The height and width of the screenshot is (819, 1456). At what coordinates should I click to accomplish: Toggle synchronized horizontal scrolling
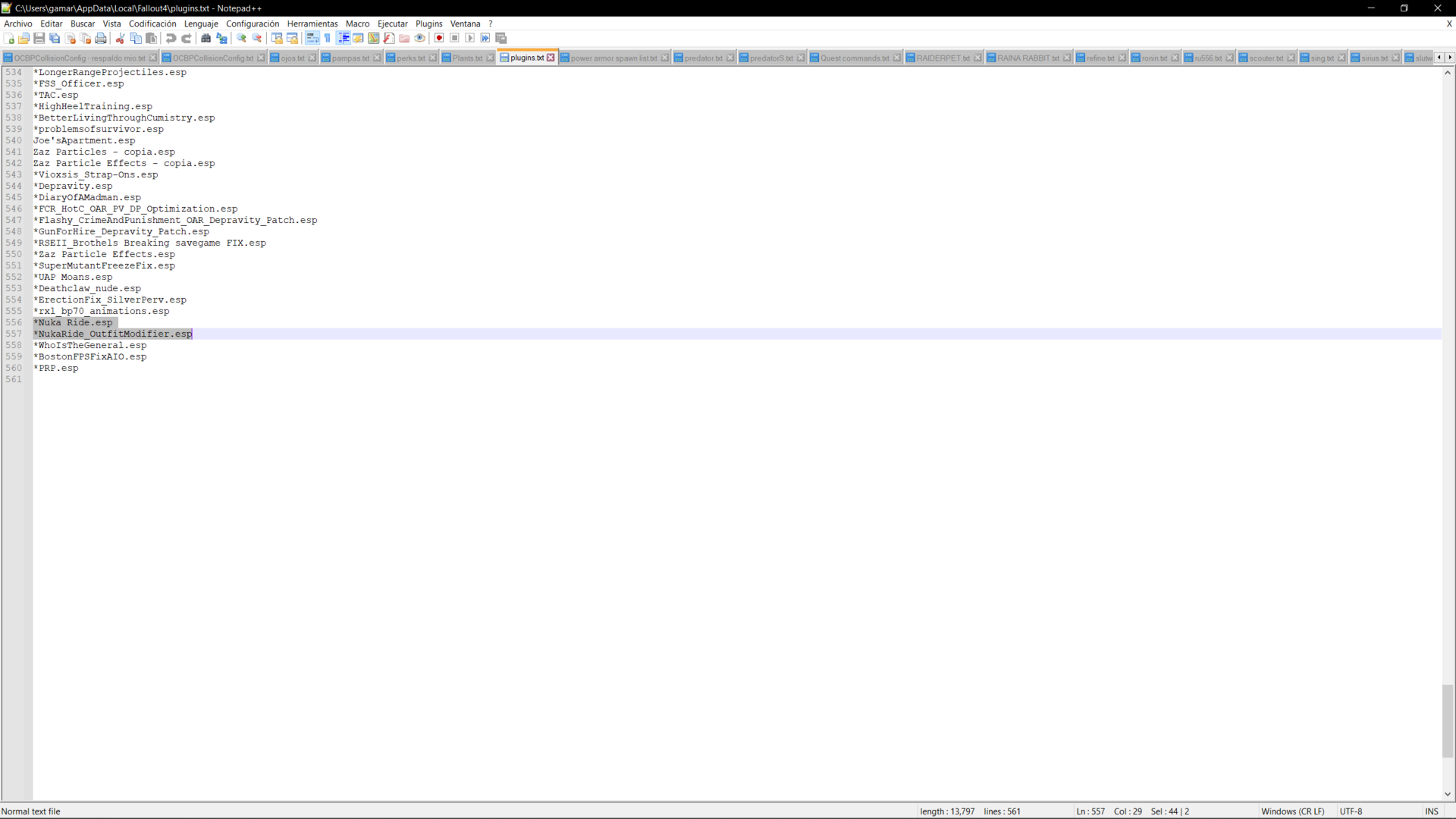point(292,38)
